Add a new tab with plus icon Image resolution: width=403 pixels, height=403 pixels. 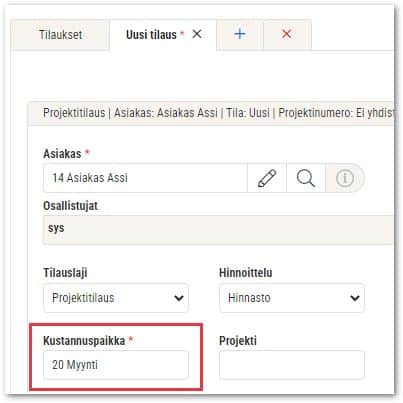[x=240, y=34]
